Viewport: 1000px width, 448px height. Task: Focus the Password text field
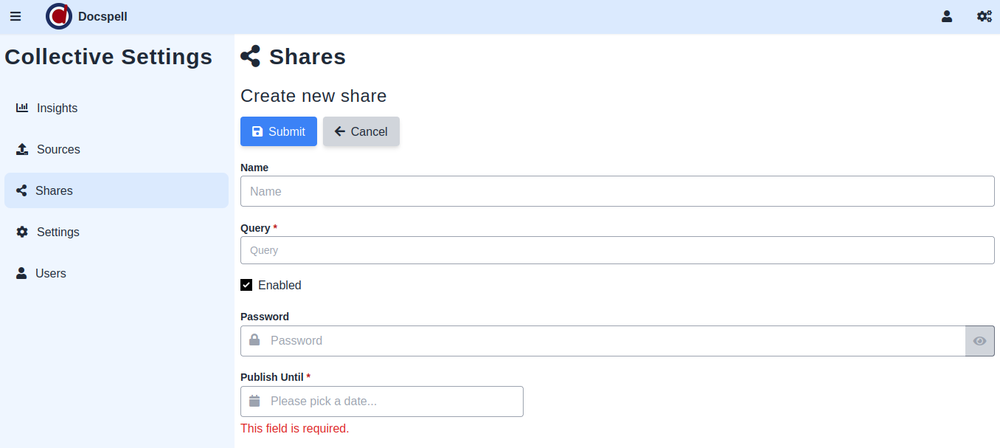(x=610, y=341)
